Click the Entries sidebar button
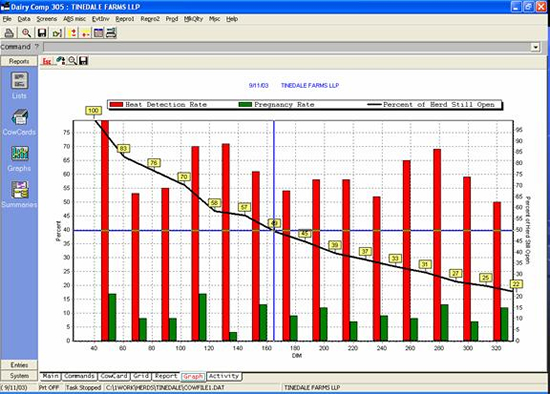The image size is (550, 394). coord(19,365)
